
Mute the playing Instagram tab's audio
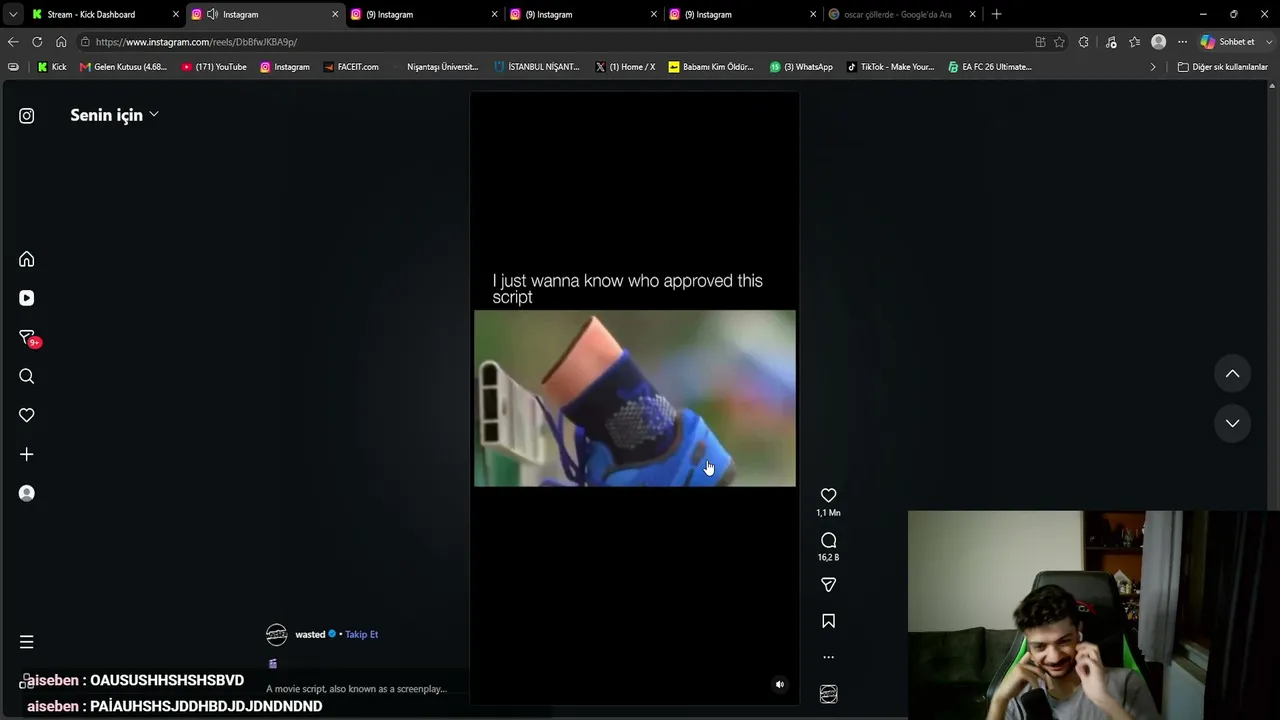tap(212, 15)
